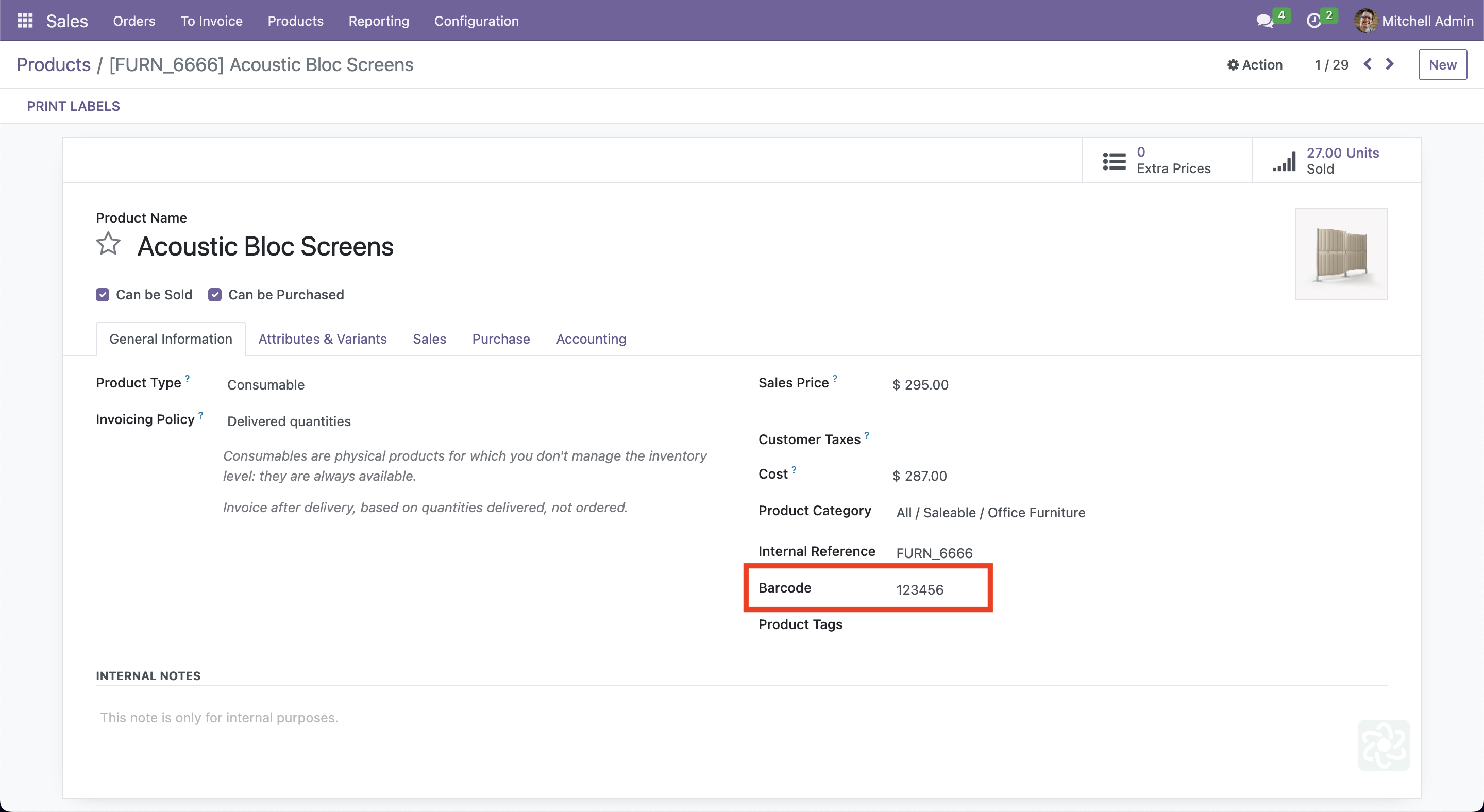Mark product as favorite with star icon
The width and height of the screenshot is (1484, 812).
click(x=108, y=244)
